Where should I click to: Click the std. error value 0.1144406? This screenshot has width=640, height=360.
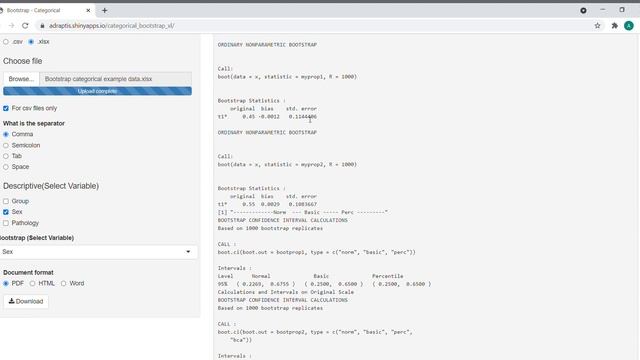[302, 117]
